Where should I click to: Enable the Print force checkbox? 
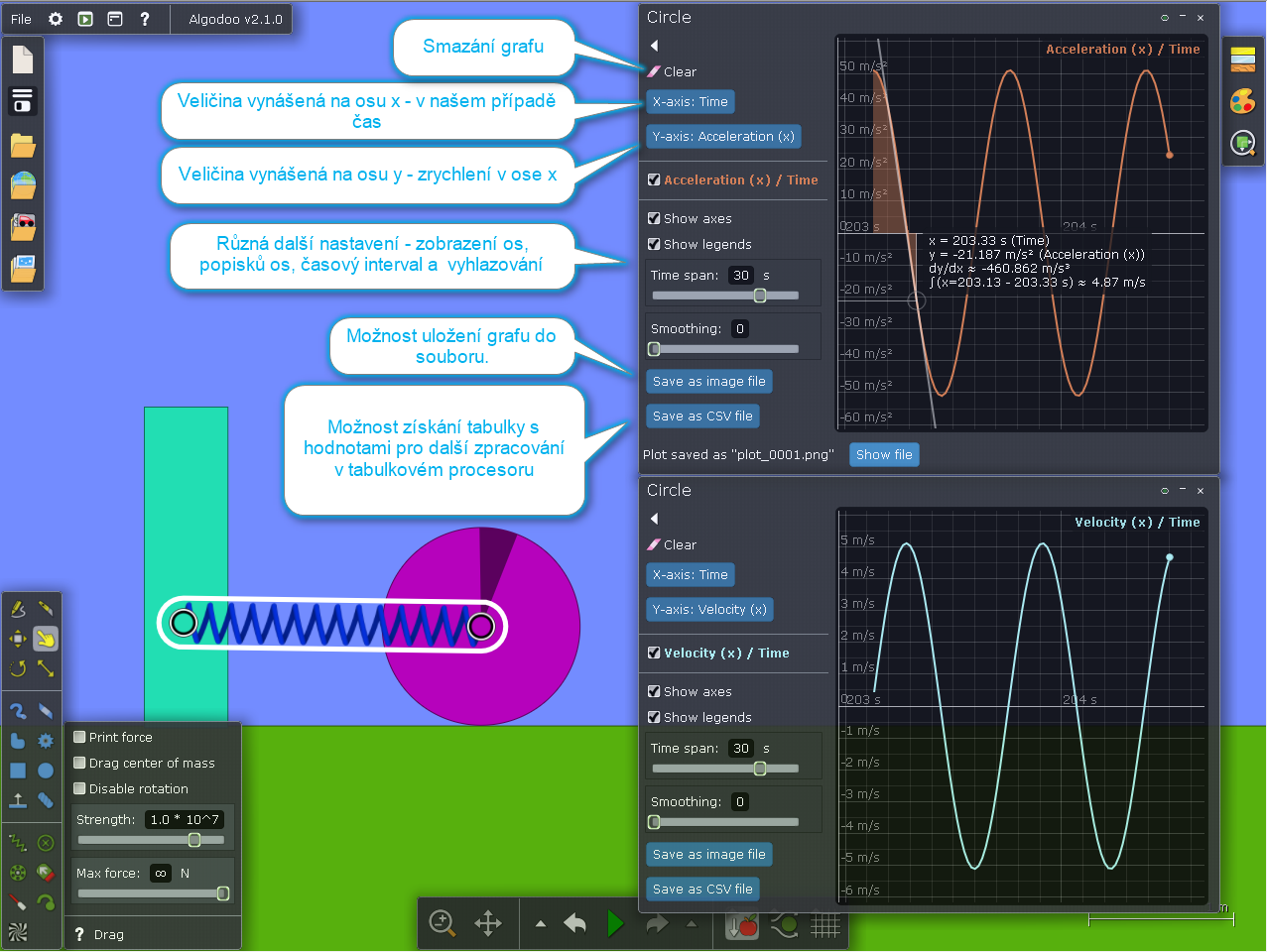pos(80,737)
